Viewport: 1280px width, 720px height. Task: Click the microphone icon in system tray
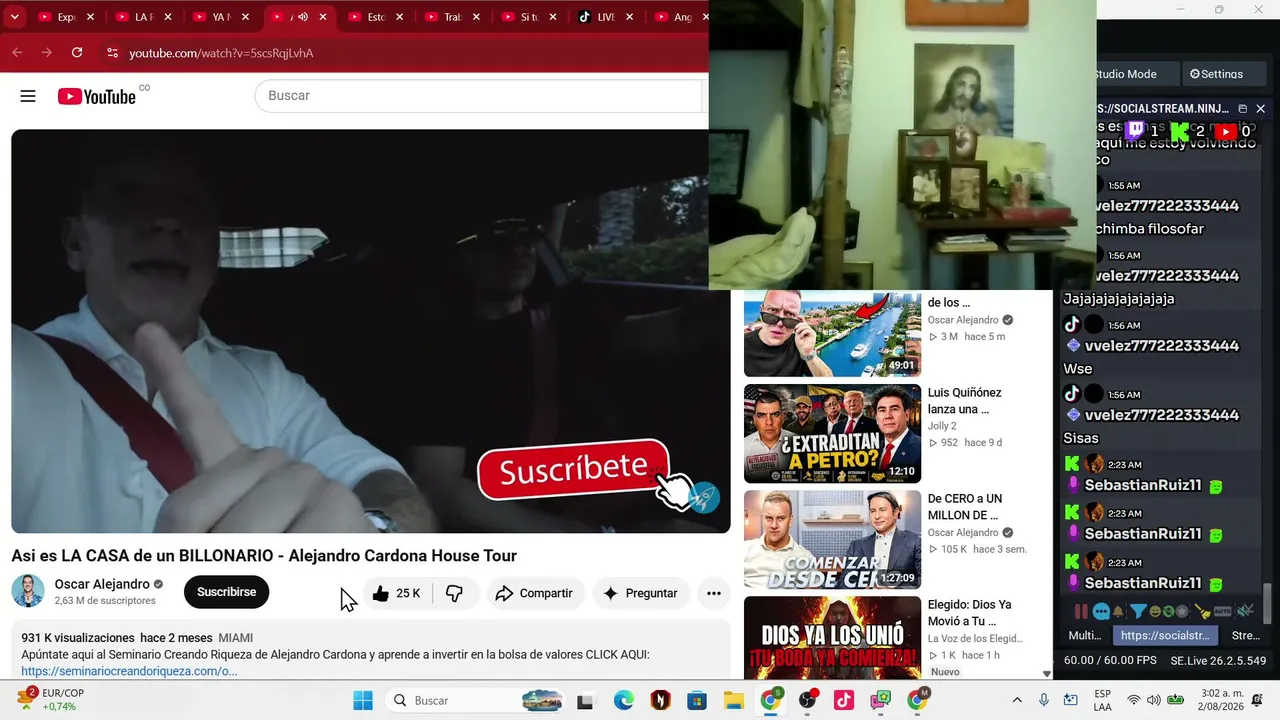(x=1043, y=700)
